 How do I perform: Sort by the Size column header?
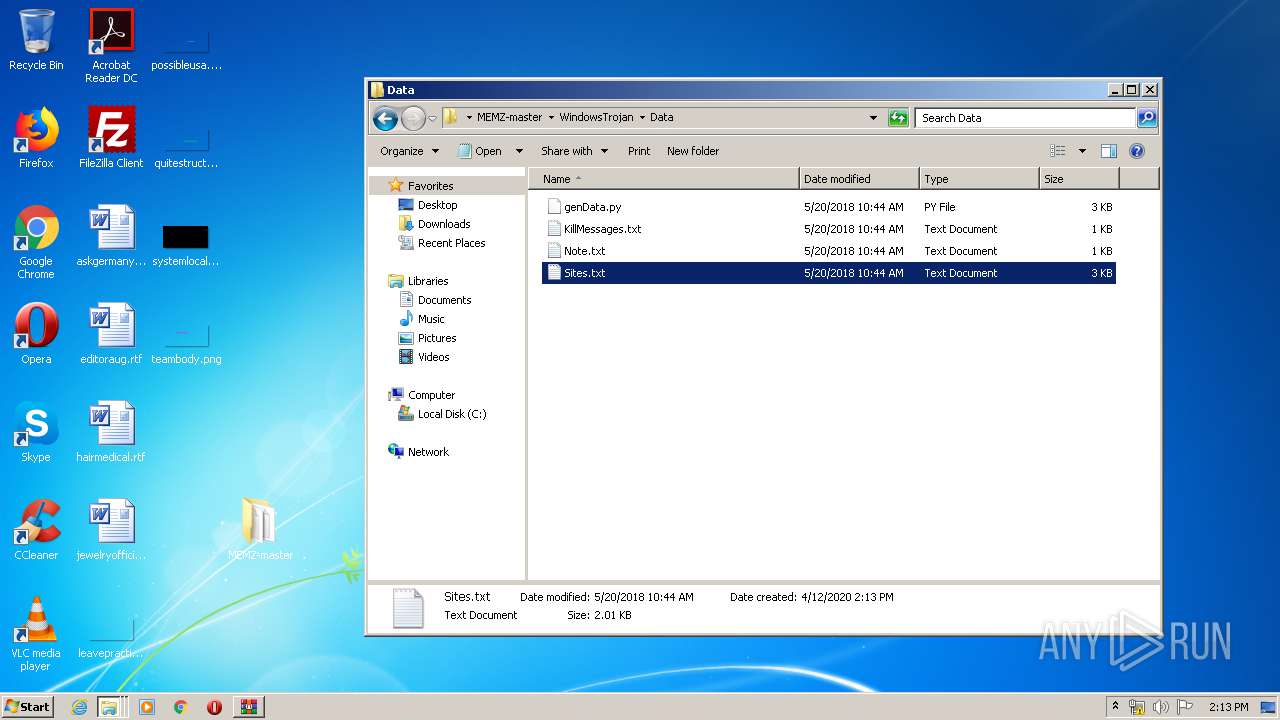(x=1079, y=179)
